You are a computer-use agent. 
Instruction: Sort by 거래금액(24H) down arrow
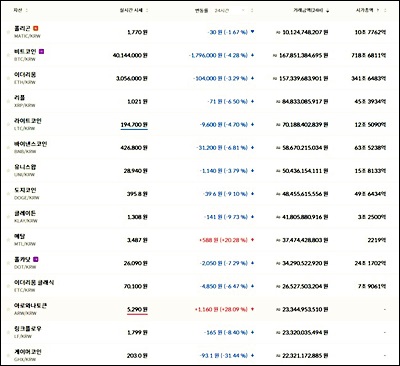pyautogui.click(x=328, y=11)
